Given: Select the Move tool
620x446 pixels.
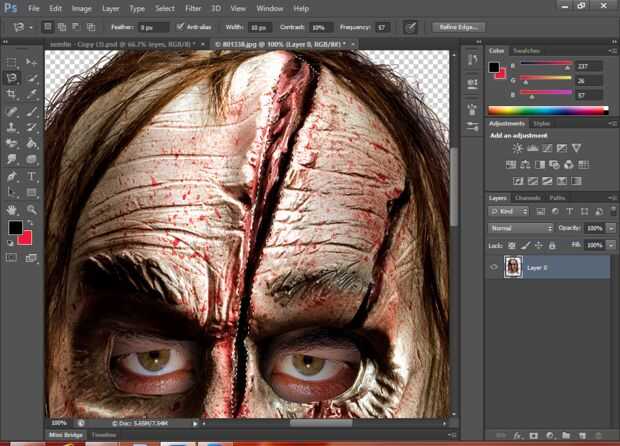Looking at the screenshot, I should point(32,62).
